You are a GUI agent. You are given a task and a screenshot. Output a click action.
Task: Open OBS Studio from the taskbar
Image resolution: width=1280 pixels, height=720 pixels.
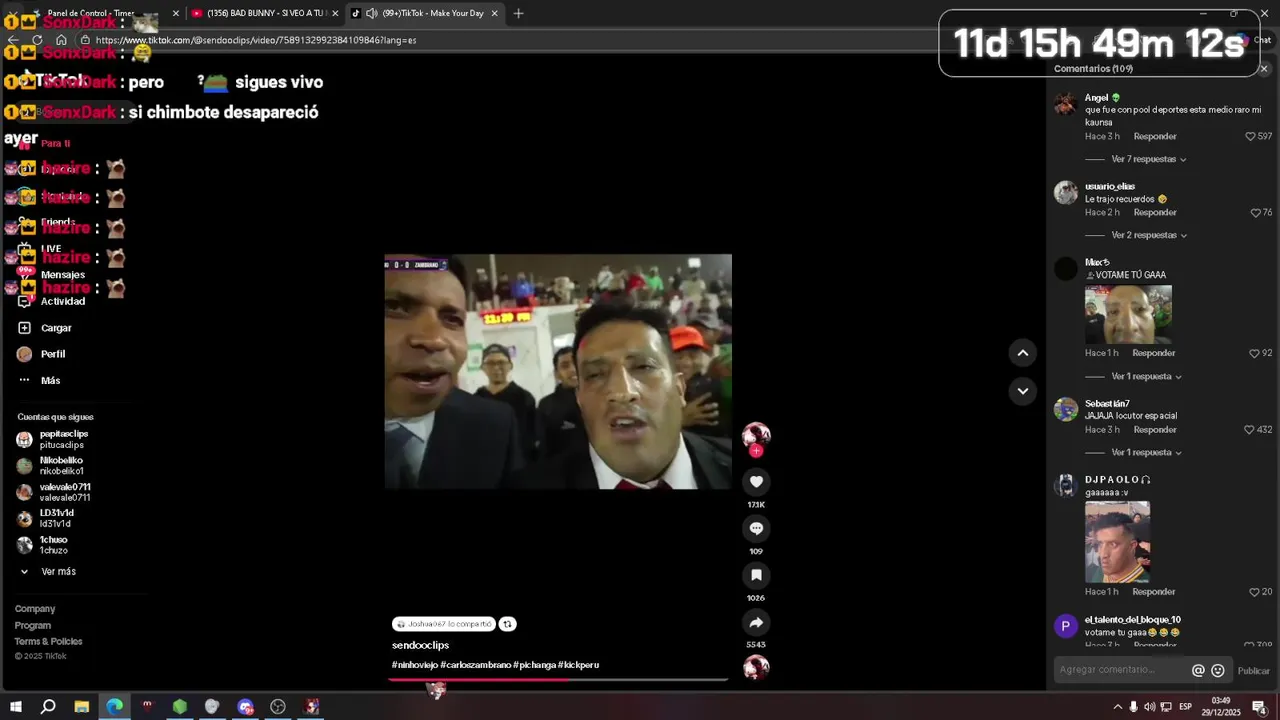[x=278, y=707]
